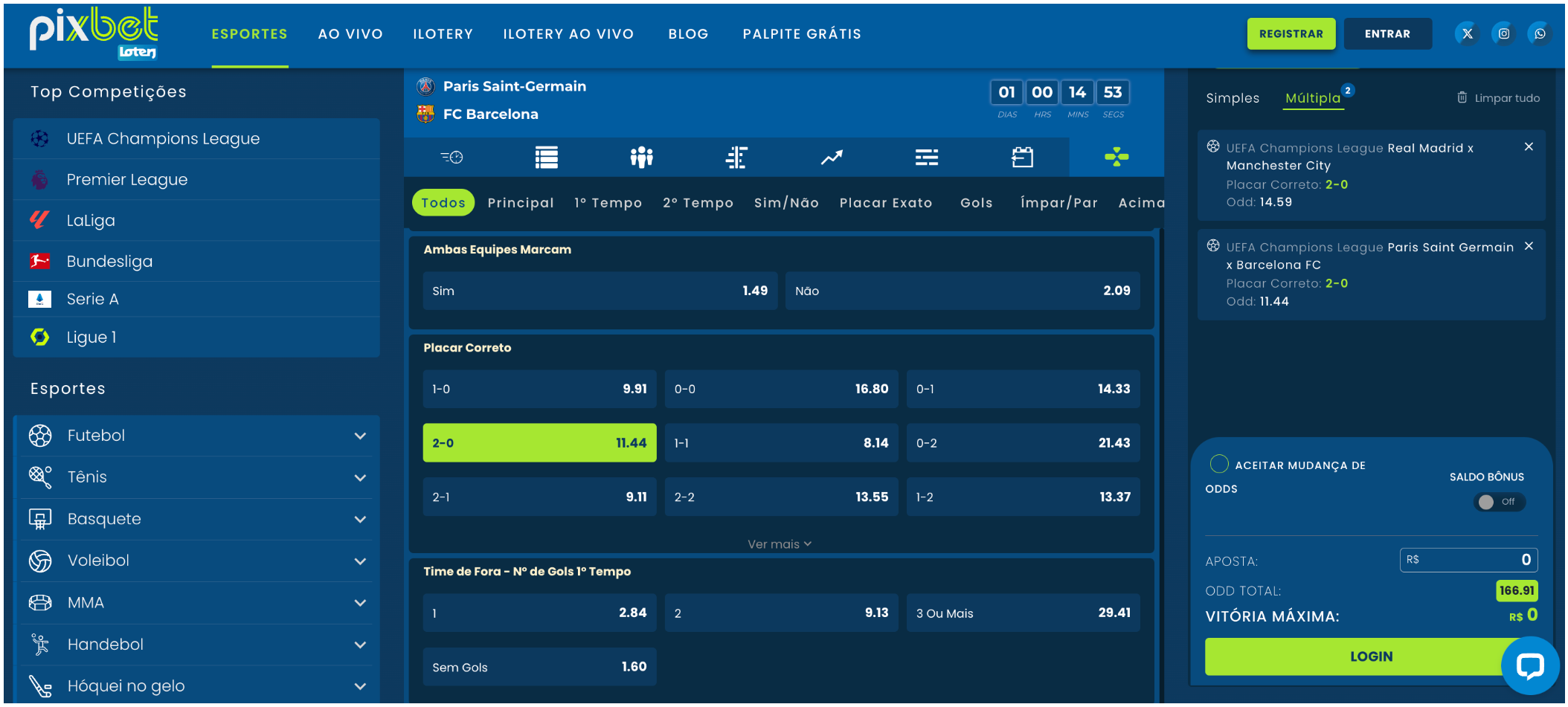The width and height of the screenshot is (1568, 707).
Task: Select the Ímpar/Par market tab
Action: coord(1058,202)
